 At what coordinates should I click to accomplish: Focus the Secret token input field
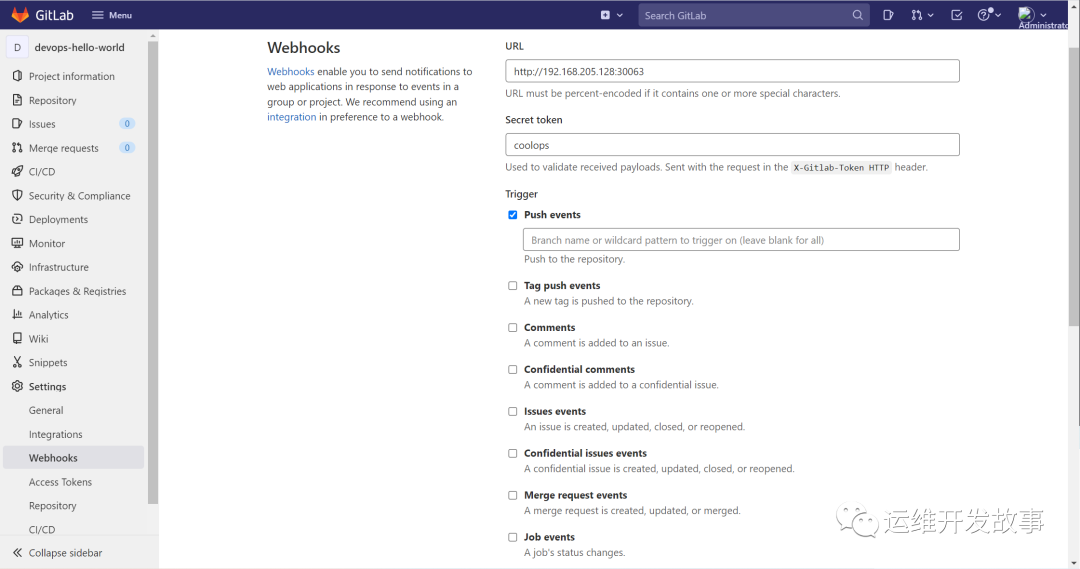[x=732, y=145]
